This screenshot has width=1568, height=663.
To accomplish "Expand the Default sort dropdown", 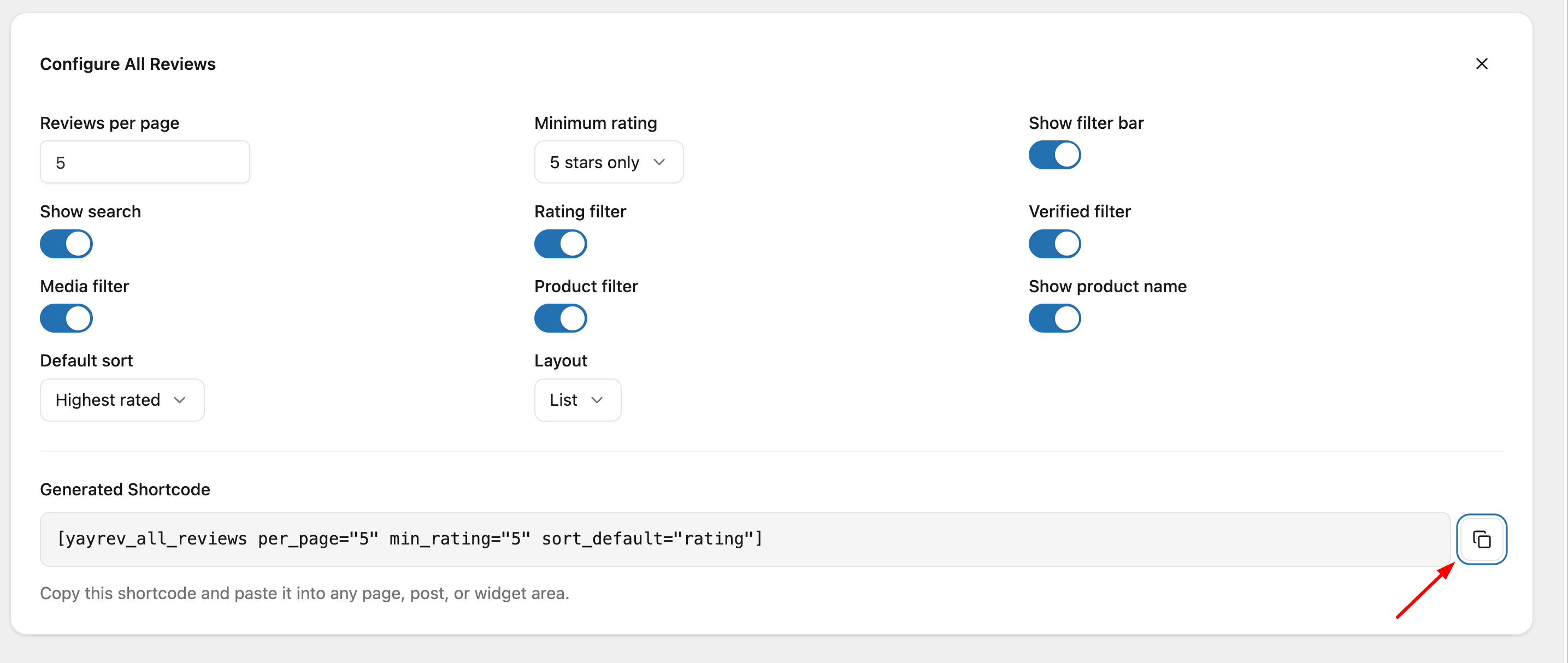I will 122,400.
